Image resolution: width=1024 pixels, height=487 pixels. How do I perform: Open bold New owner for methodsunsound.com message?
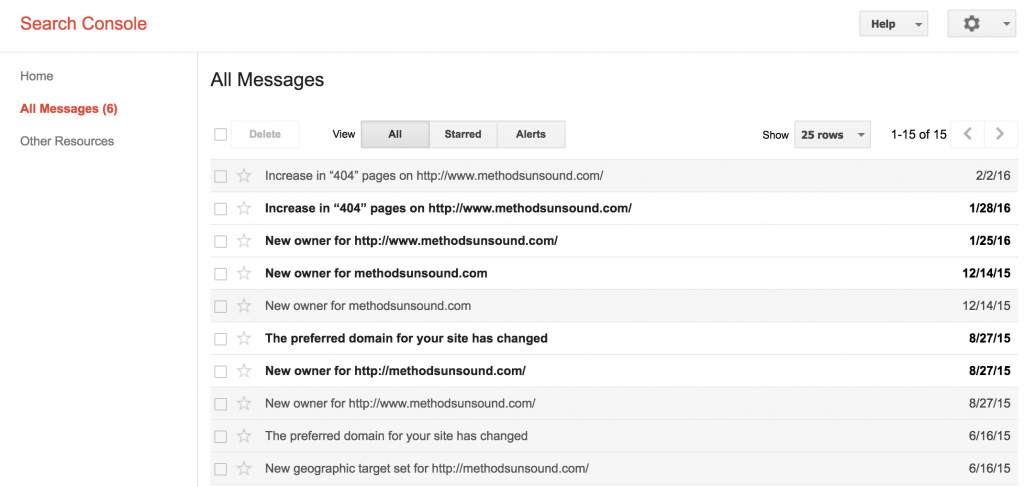pos(376,274)
